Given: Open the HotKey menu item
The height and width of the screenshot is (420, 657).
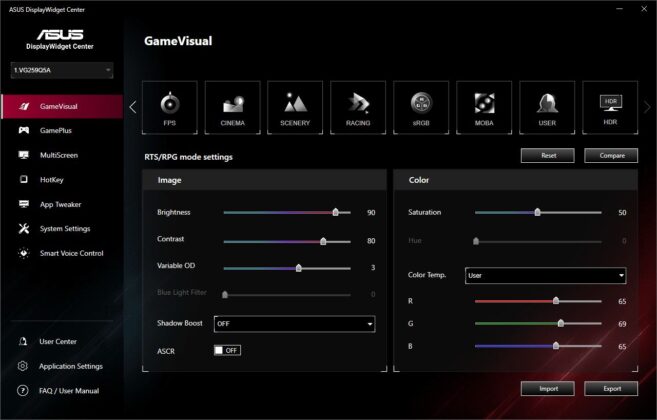Looking at the screenshot, I should pyautogui.click(x=62, y=179).
